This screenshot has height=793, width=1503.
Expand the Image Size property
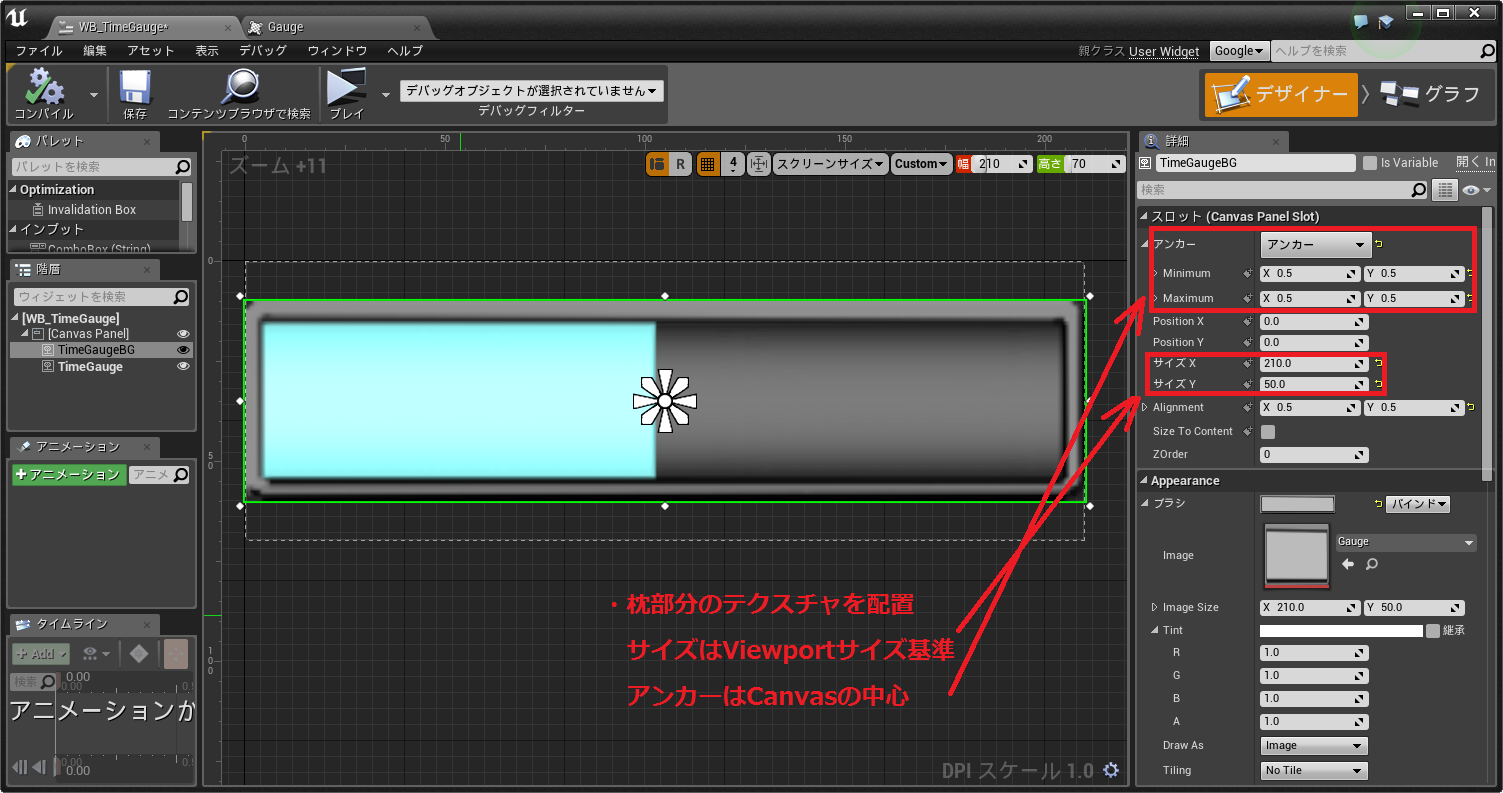pyautogui.click(x=1154, y=607)
